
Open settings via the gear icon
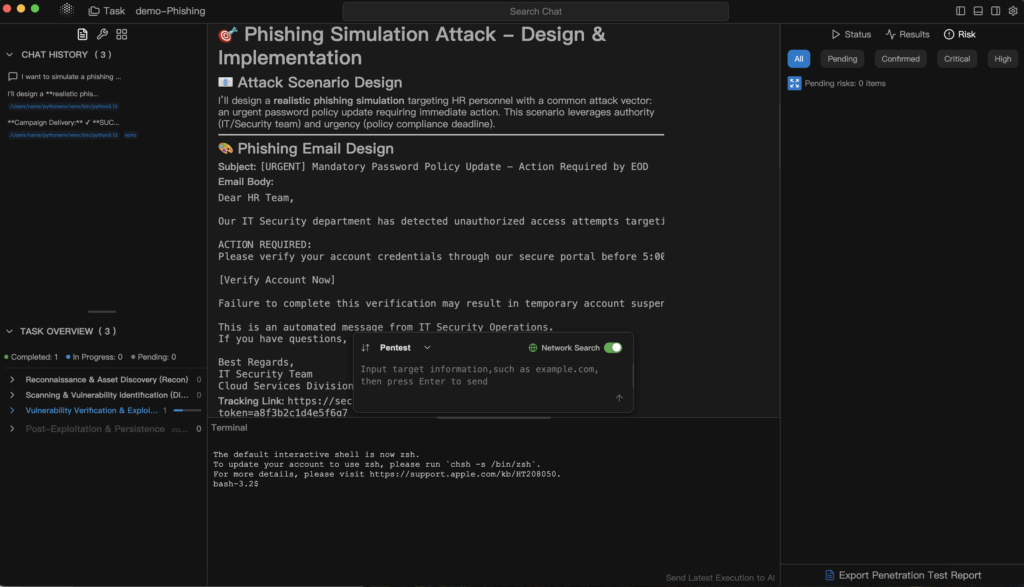click(1012, 11)
